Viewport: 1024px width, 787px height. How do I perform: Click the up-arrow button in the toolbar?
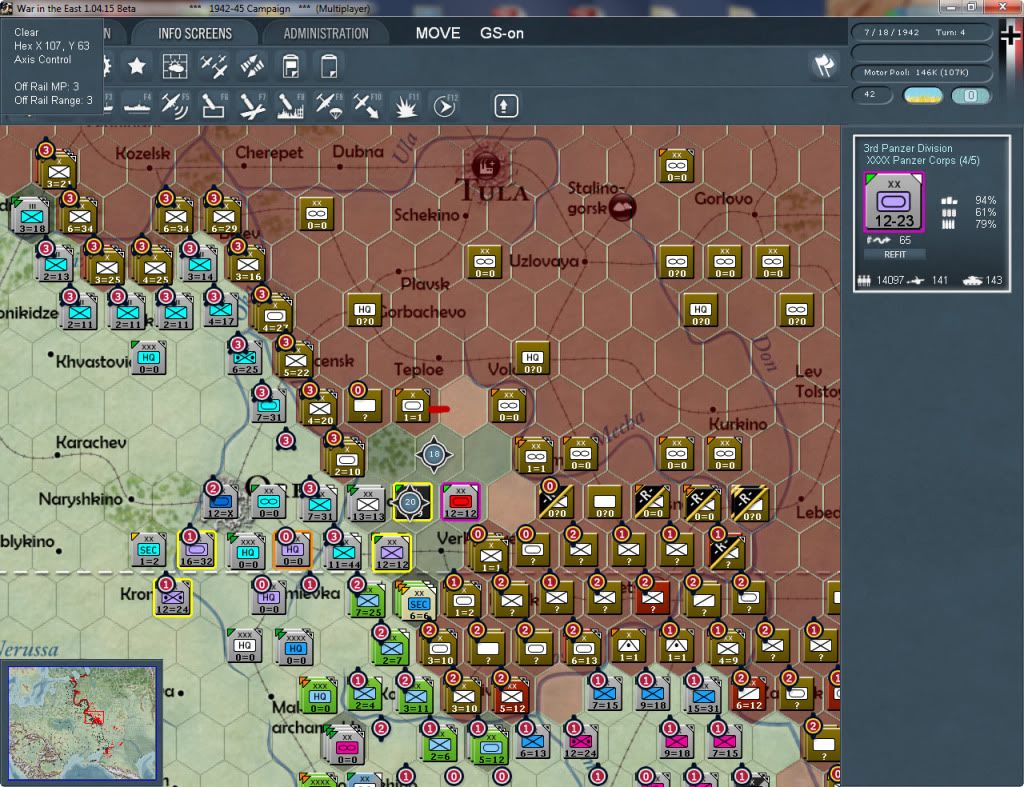pyautogui.click(x=505, y=106)
